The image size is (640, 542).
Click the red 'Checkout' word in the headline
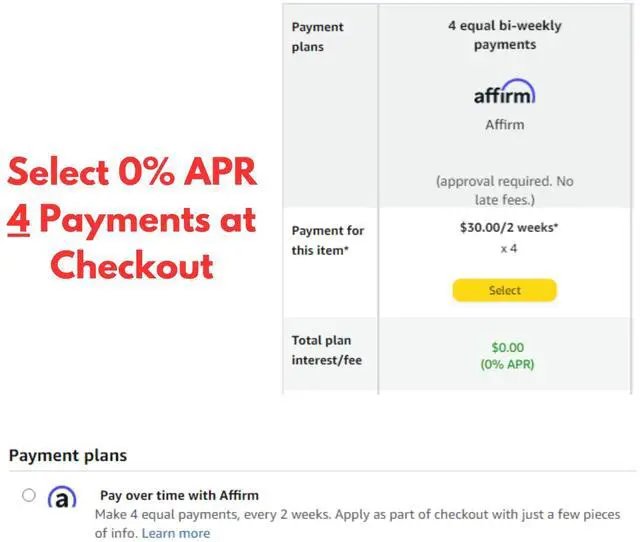131,265
